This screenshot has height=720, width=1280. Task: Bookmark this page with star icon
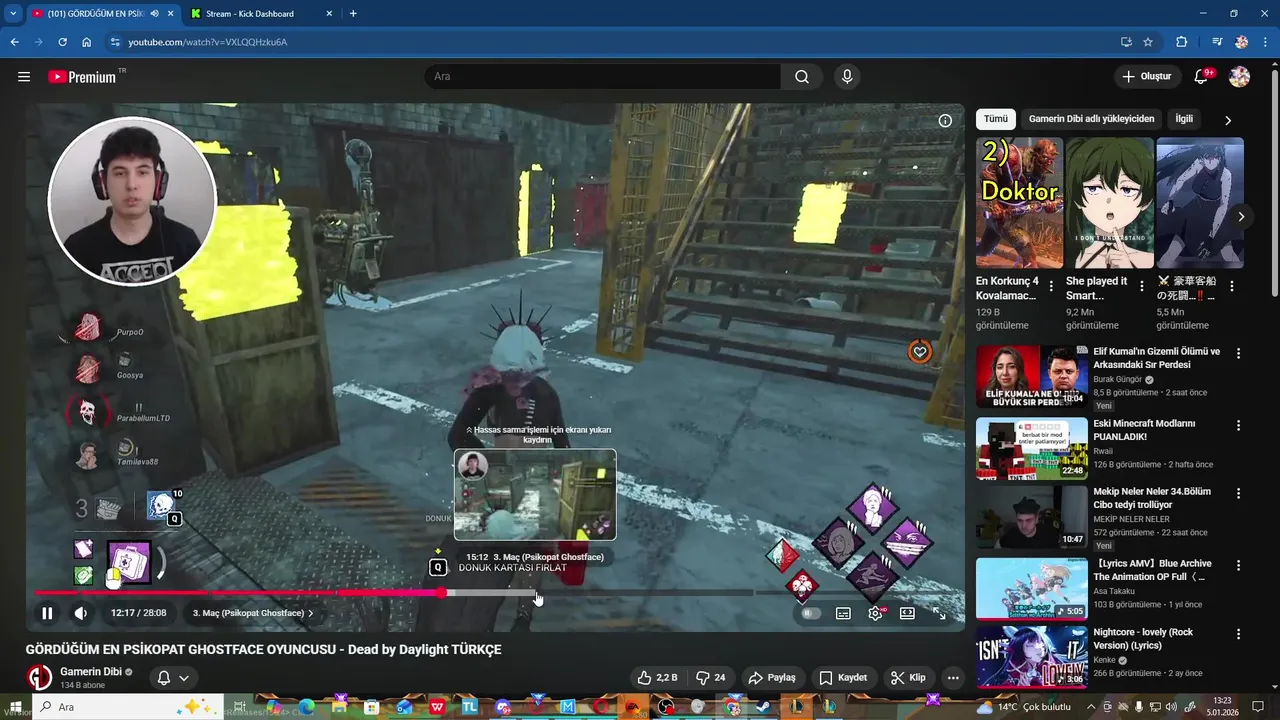pos(1148,42)
